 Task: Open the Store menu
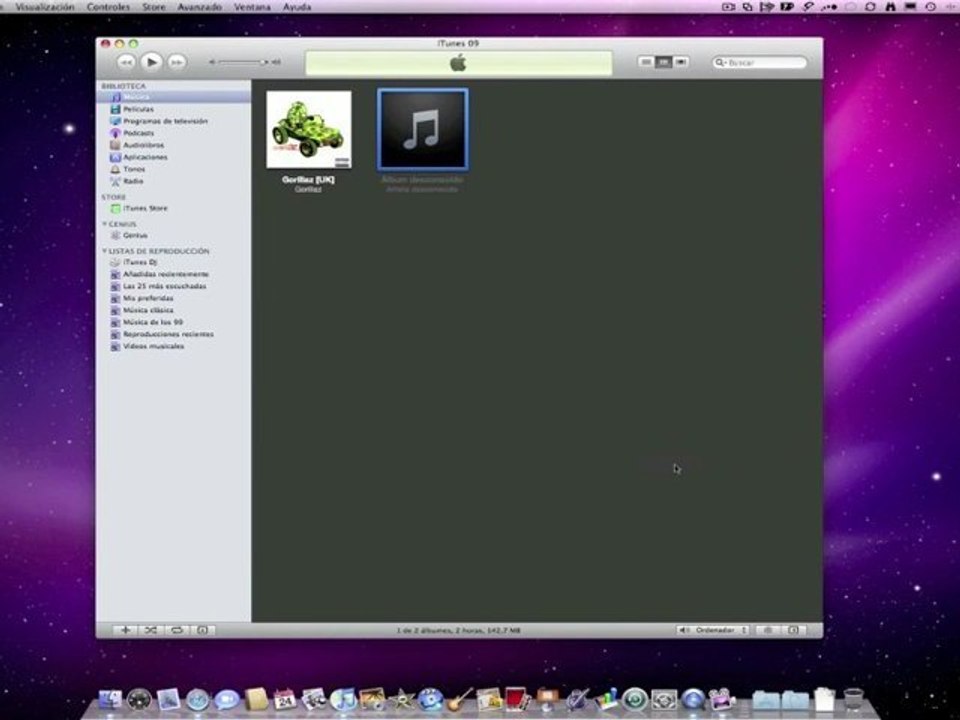click(x=154, y=7)
